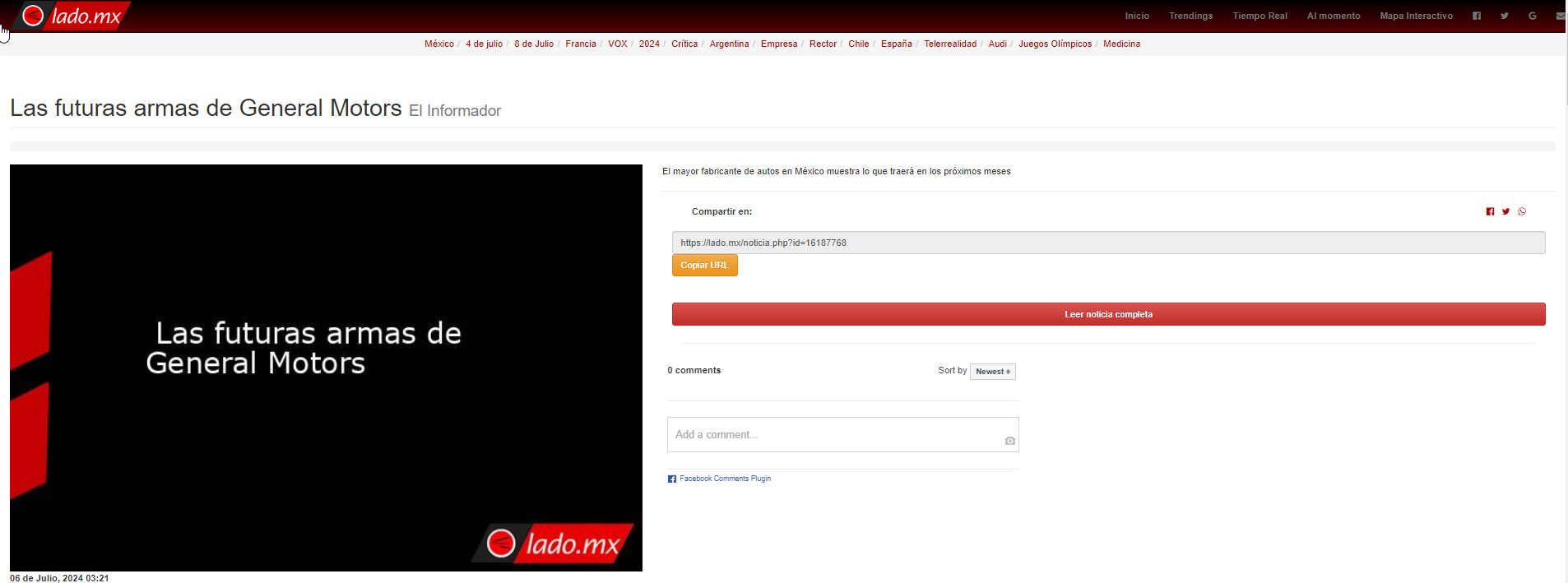The width and height of the screenshot is (1568, 583).
Task: Open Twitter icon in top navigation bar
Action: coord(1505,16)
